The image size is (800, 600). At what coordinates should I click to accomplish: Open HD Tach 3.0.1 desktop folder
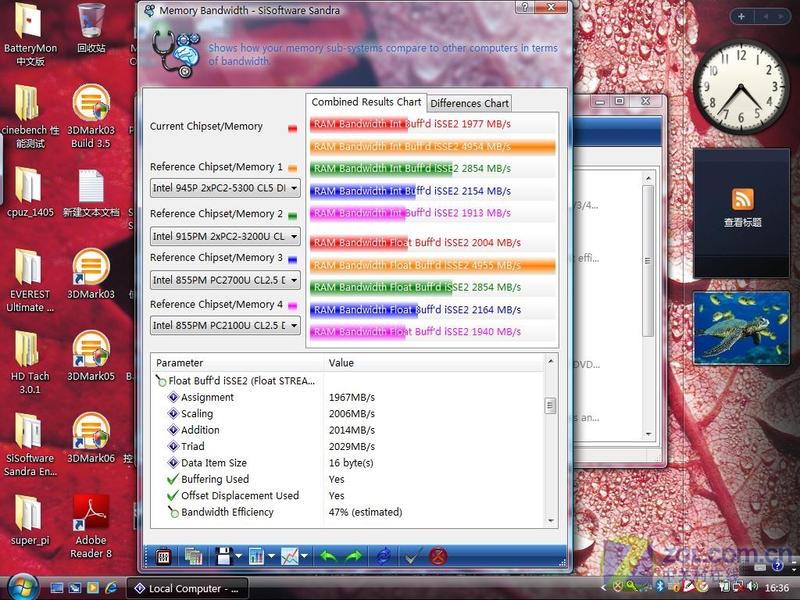[x=30, y=363]
